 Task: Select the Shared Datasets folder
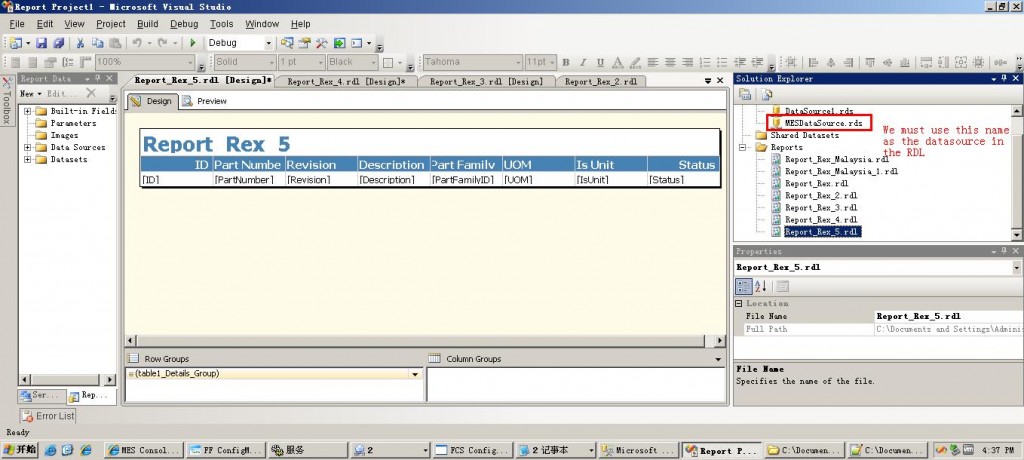coord(804,135)
